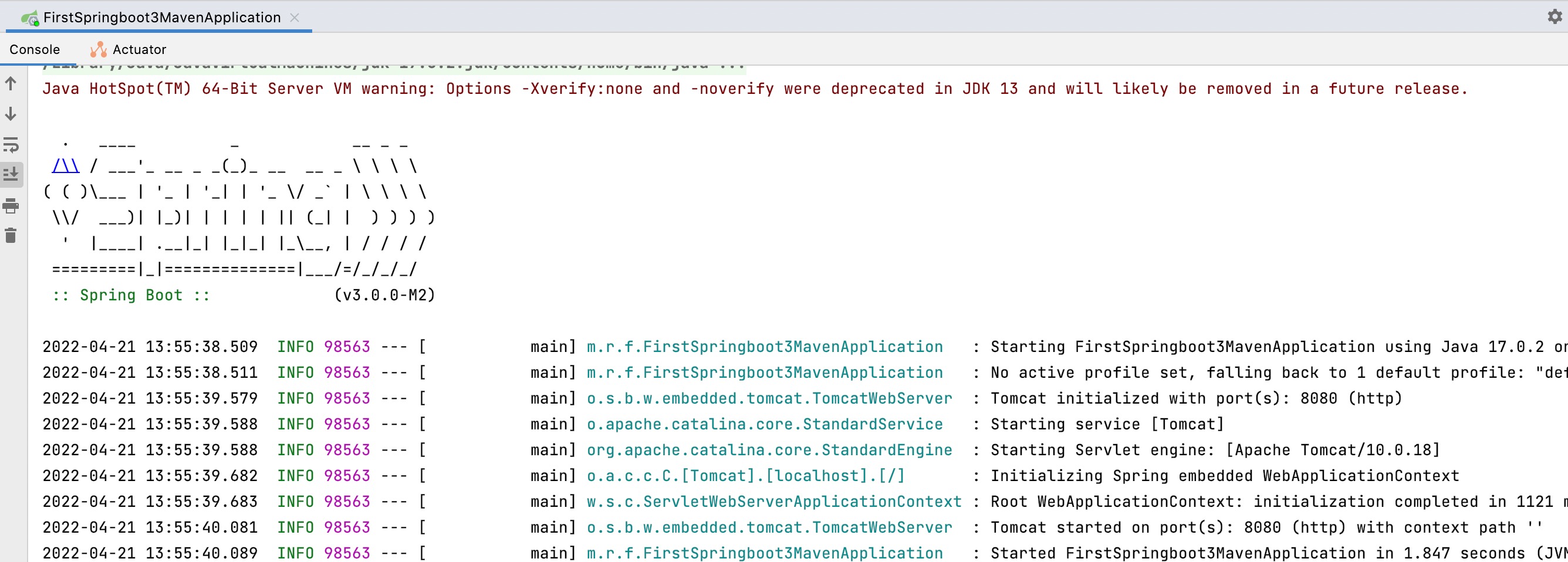Click the timestamp 2022-04-21 13:55:40.081
This screenshot has height=562, width=1568.
tap(150, 527)
